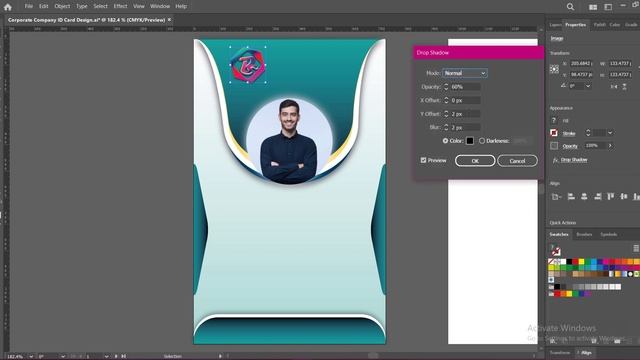This screenshot has width=640, height=360.
Task: Select the Color radio button
Action: coord(445,141)
